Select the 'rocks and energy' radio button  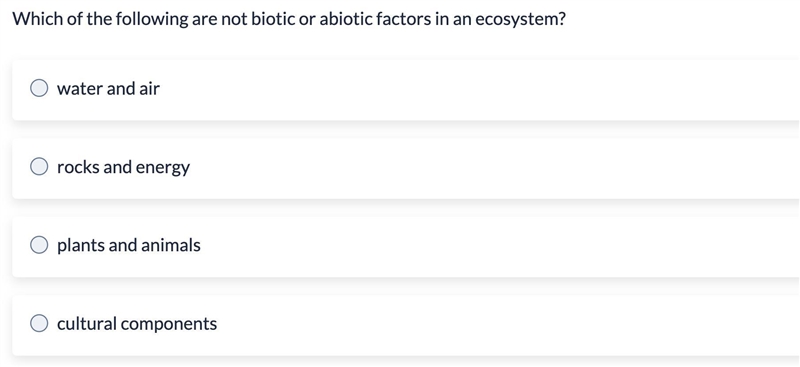(x=39, y=167)
